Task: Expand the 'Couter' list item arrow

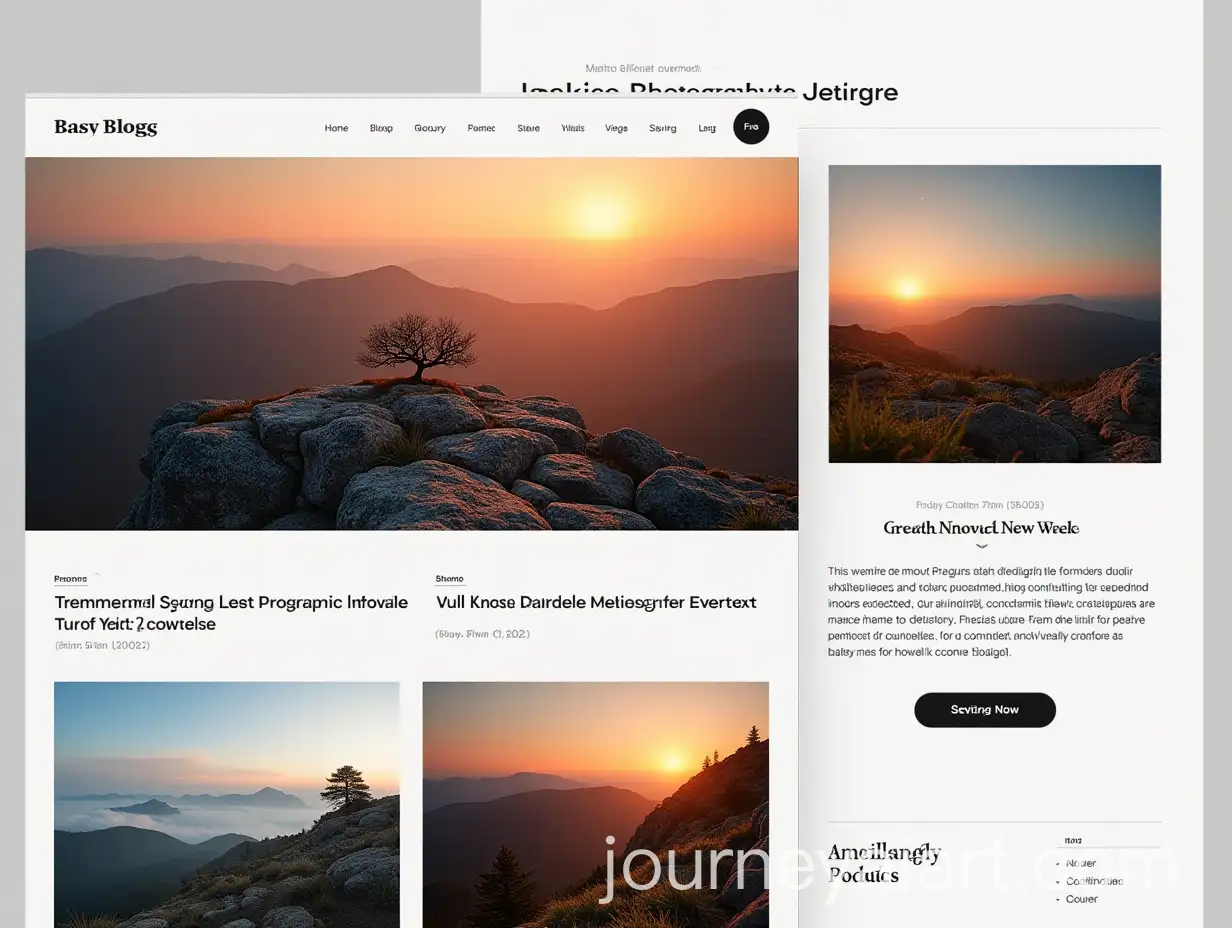Action: [x=1081, y=898]
